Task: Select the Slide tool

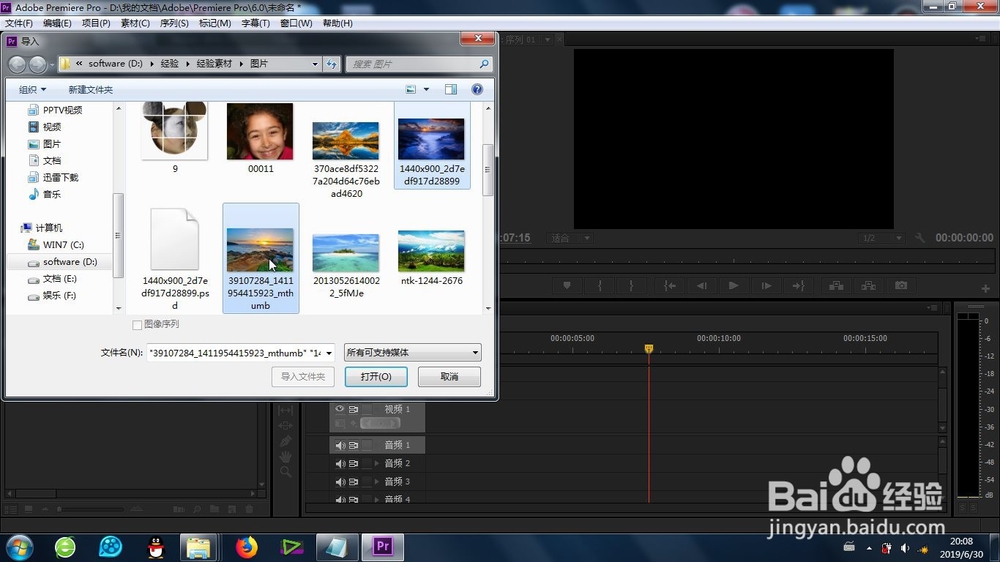Action: (286, 425)
